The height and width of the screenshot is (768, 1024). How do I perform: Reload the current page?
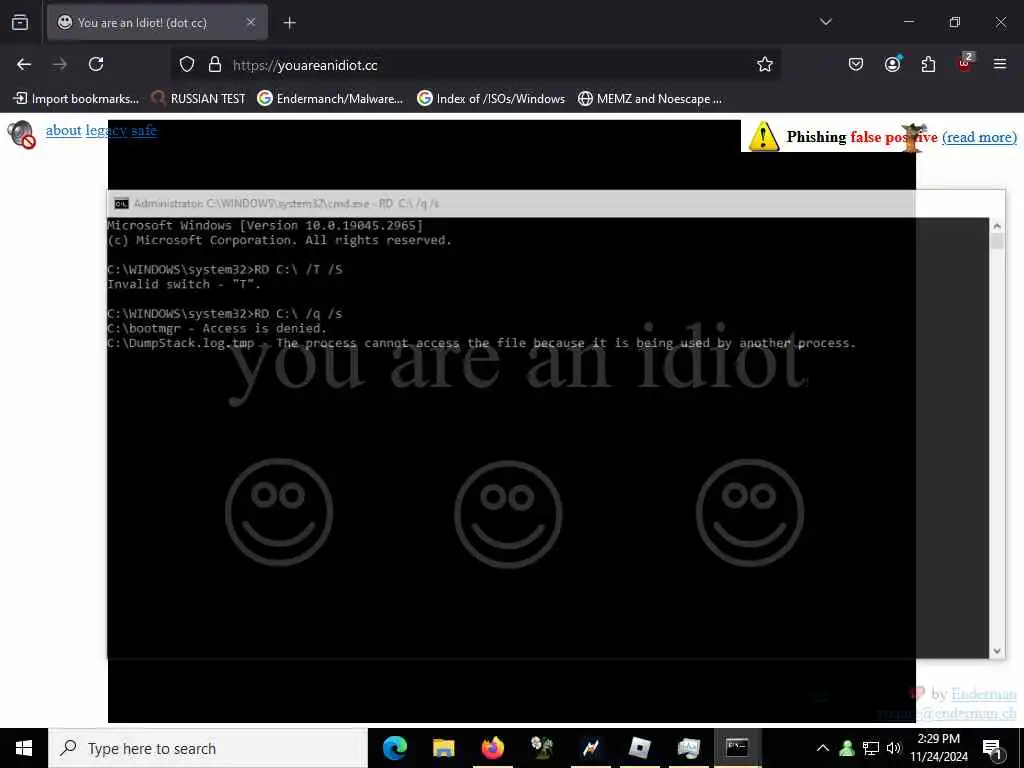[x=96, y=64]
